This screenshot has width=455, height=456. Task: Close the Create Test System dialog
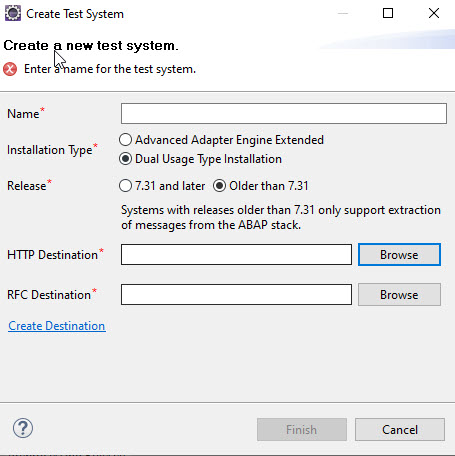tap(434, 13)
